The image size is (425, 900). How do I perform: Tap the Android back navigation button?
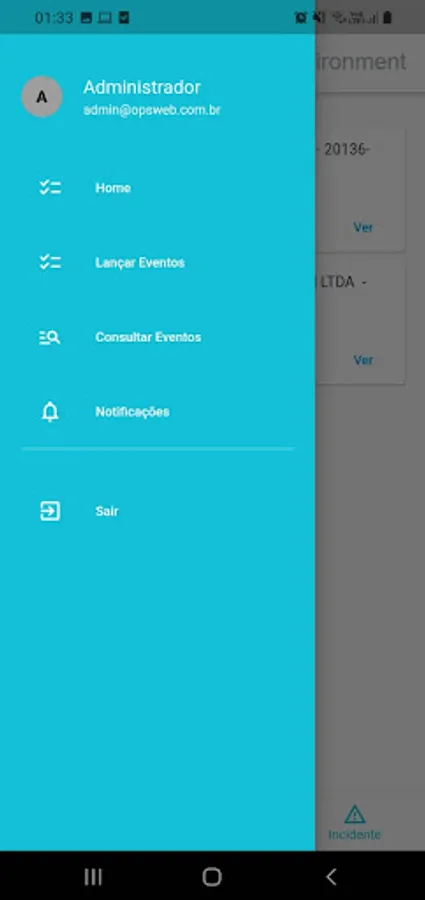point(331,876)
